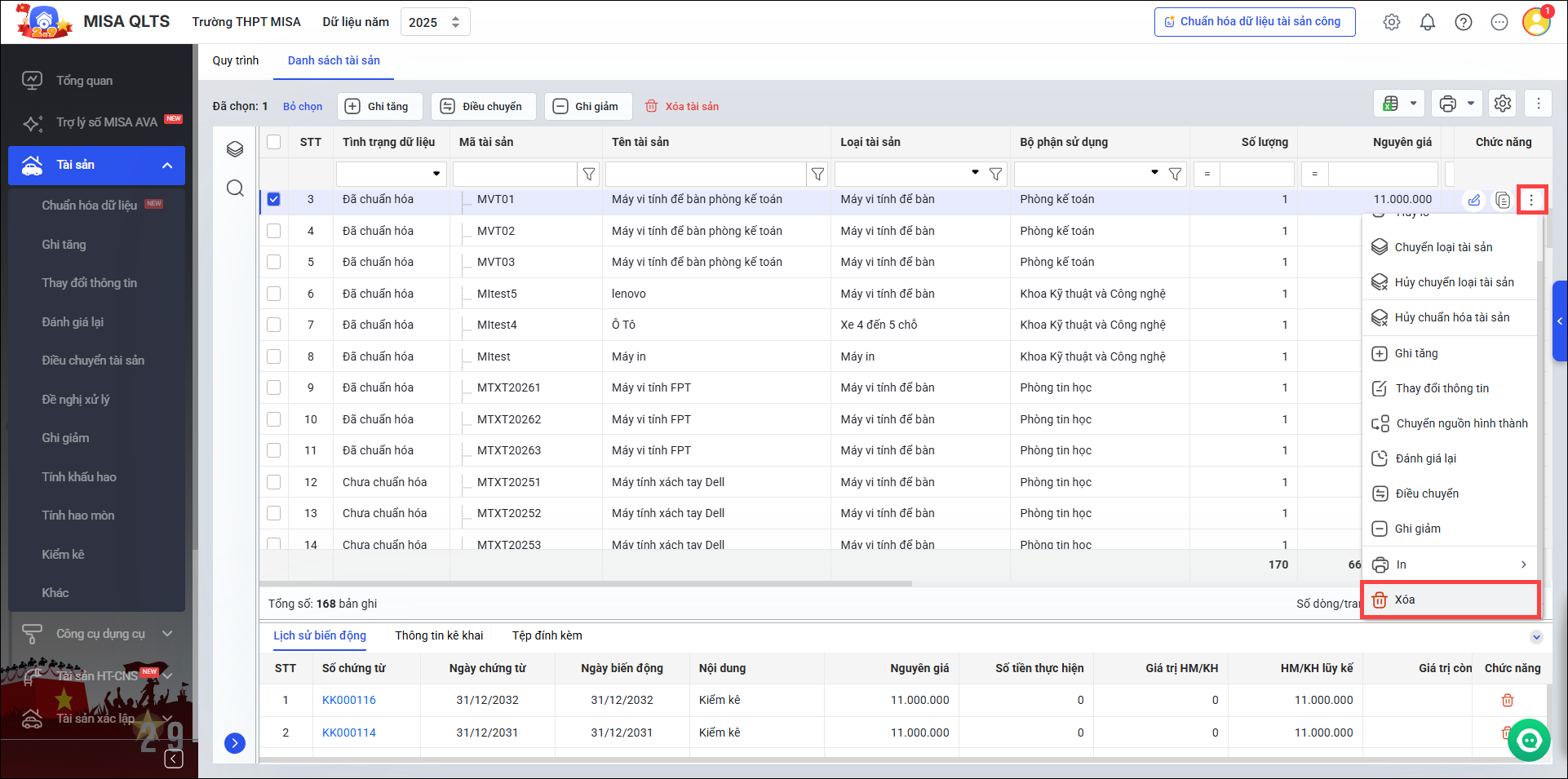Open voucher link KK000114
1568x779 pixels.
coord(348,733)
